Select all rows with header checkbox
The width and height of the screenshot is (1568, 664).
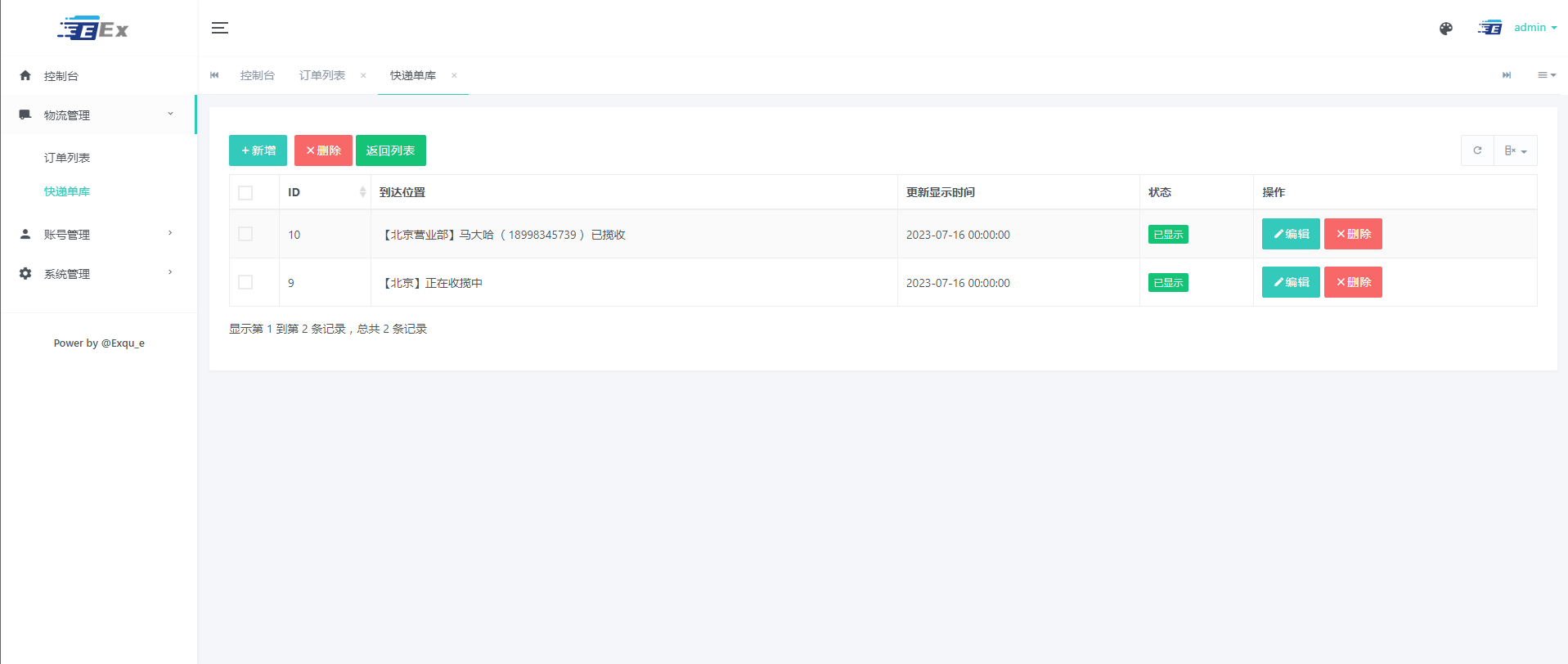coord(245,193)
